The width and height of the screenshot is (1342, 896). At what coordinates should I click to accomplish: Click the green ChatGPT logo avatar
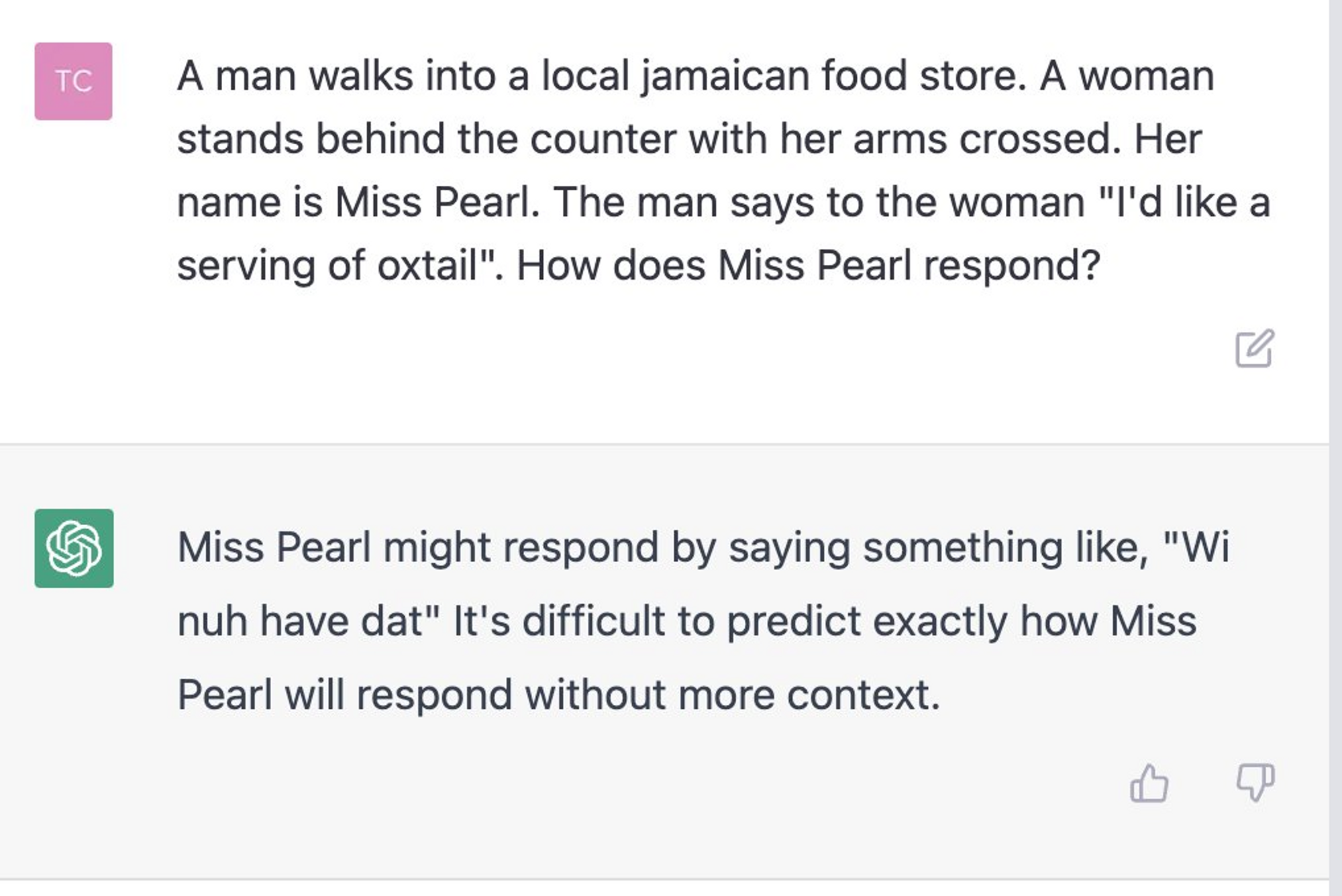pyautogui.click(x=74, y=548)
